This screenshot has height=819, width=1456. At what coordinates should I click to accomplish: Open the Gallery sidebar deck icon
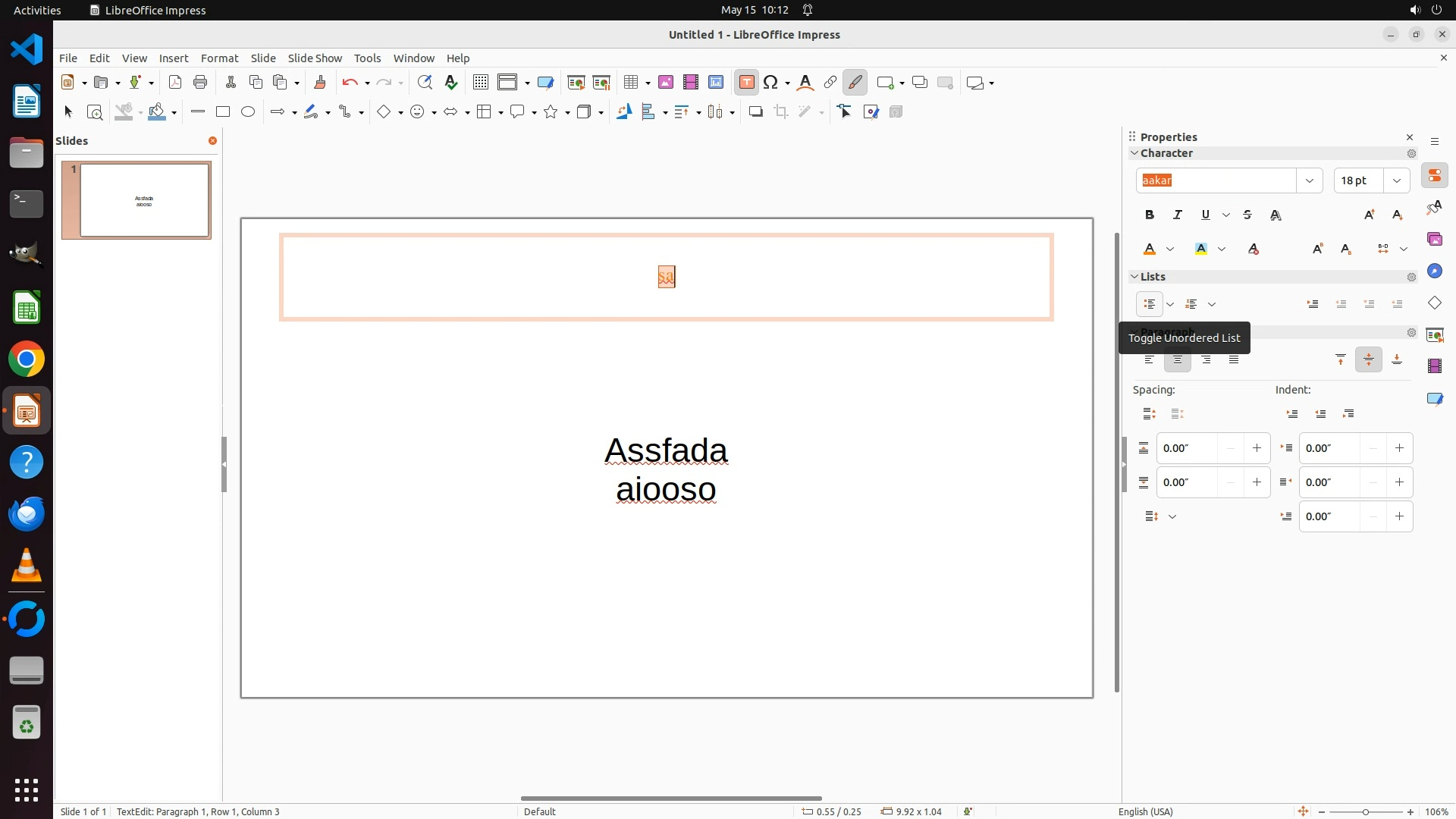pos(1434,240)
